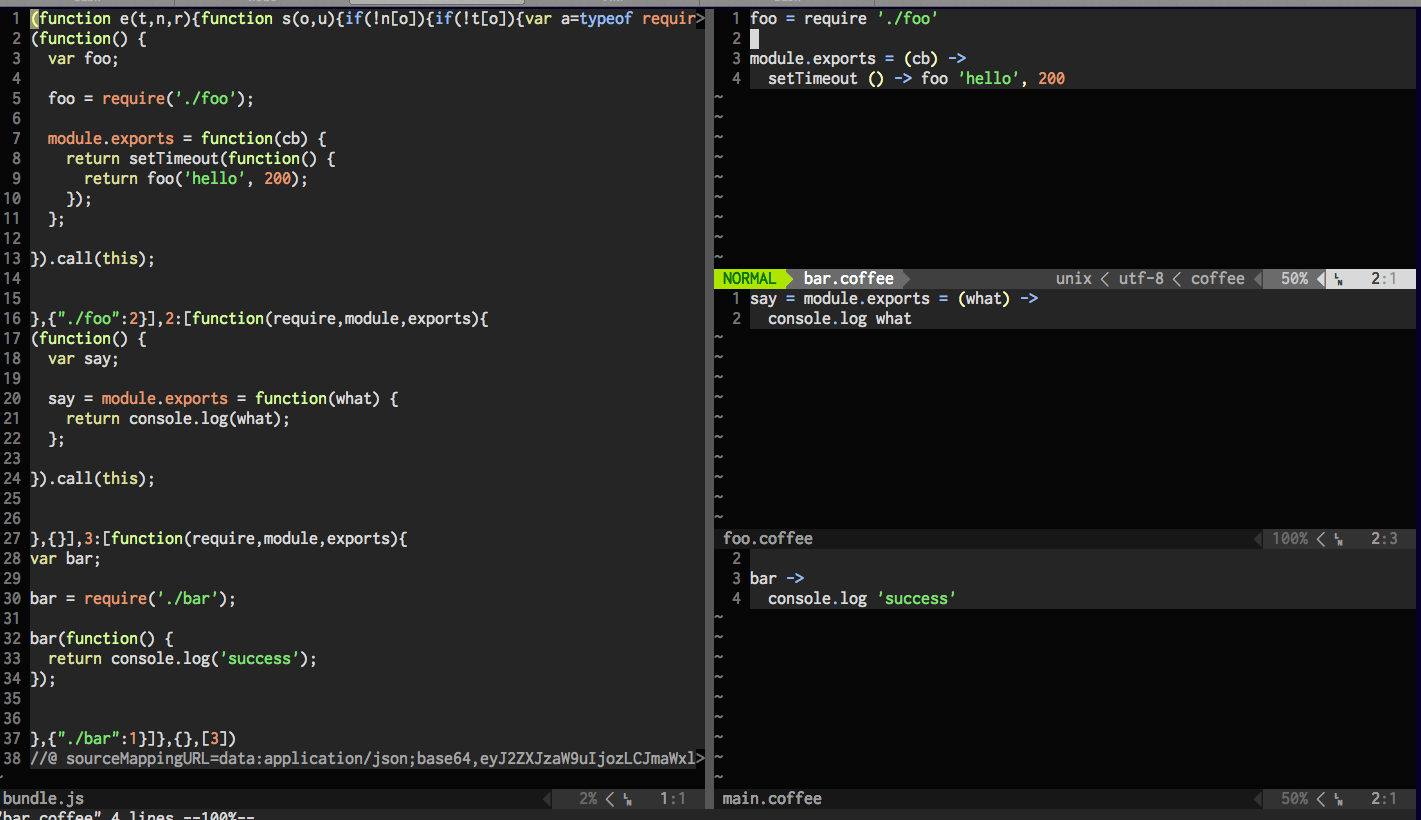Click the line-number icon in foo.coffee status line
The width and height of the screenshot is (1421, 820).
[x=1338, y=539]
